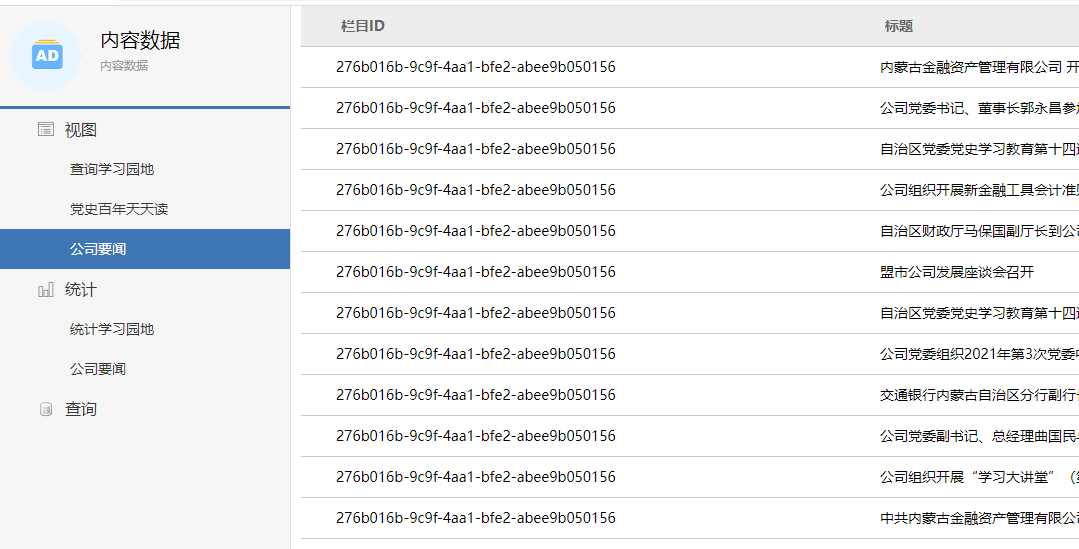Image resolution: width=1079 pixels, height=549 pixels.
Task: Open row titled 盟市公司发展座谈会召开
Action: click(956, 272)
